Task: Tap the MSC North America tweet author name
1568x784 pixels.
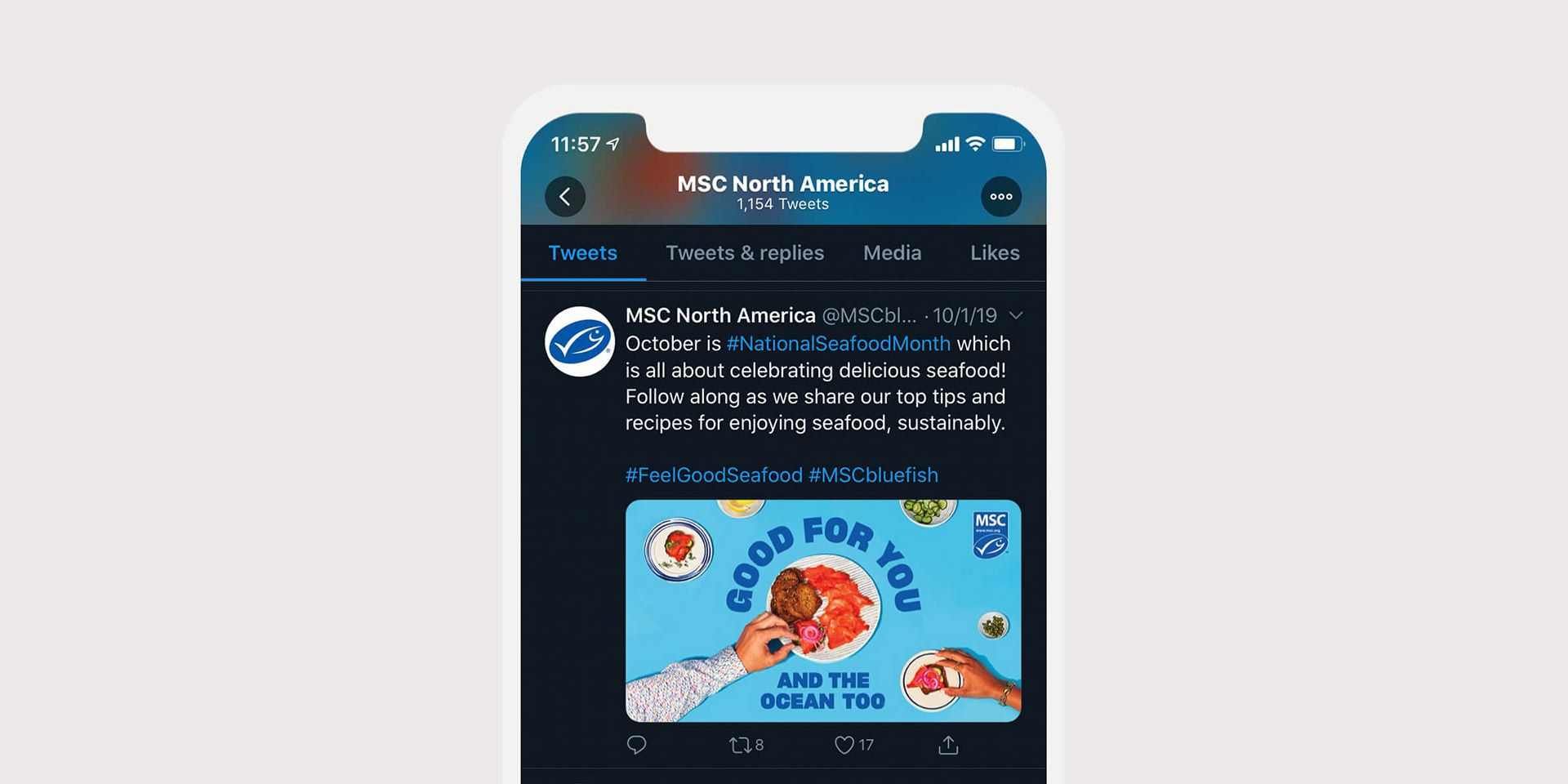Action: point(720,315)
